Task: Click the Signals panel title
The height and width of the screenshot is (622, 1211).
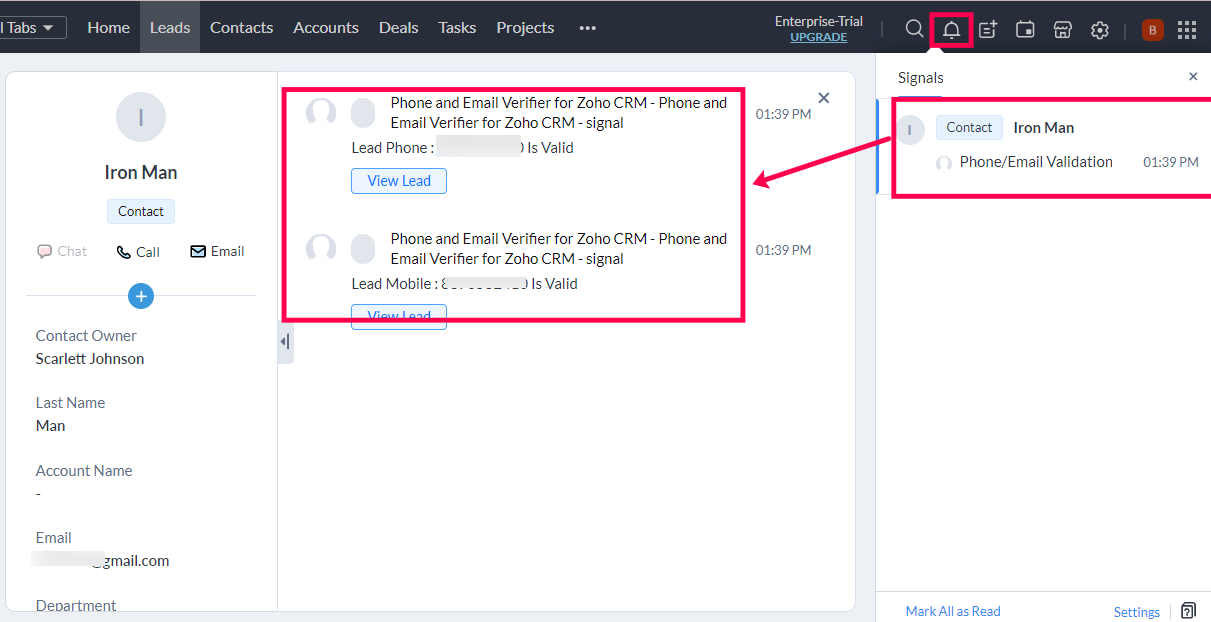Action: (x=921, y=77)
